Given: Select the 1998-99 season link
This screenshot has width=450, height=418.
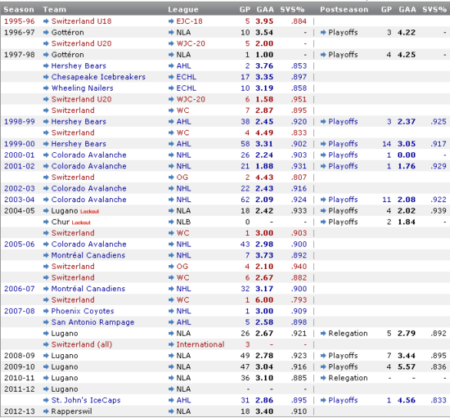Looking at the screenshot, I should tap(19, 121).
